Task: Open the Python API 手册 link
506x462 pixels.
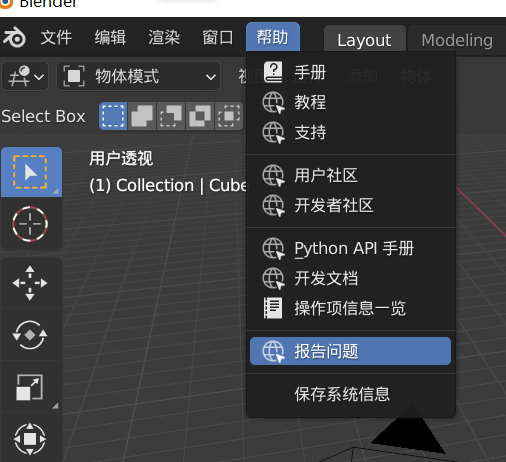Action: (350, 248)
